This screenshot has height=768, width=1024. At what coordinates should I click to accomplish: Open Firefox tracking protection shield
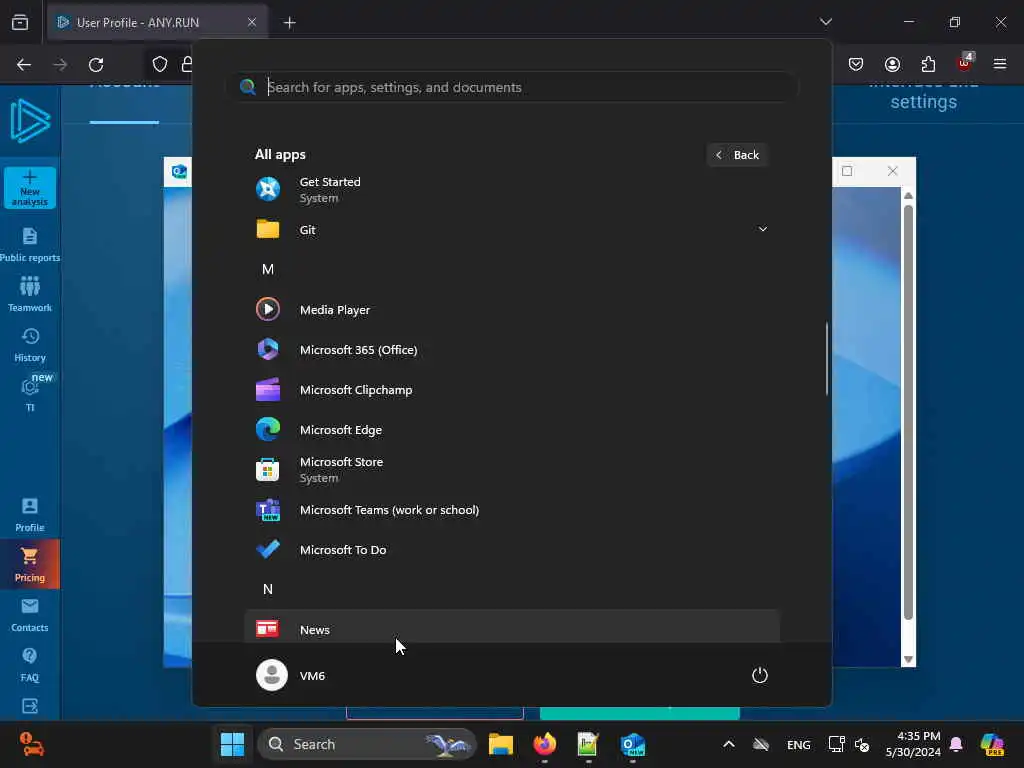(159, 64)
